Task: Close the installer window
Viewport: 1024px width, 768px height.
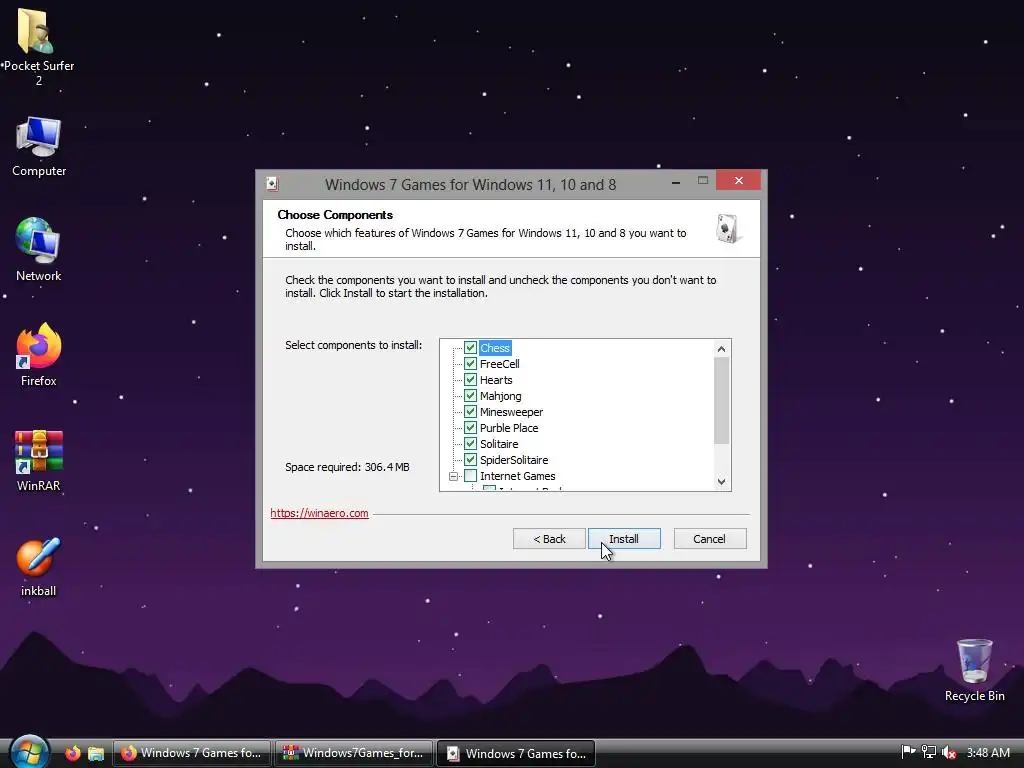Action: (739, 180)
